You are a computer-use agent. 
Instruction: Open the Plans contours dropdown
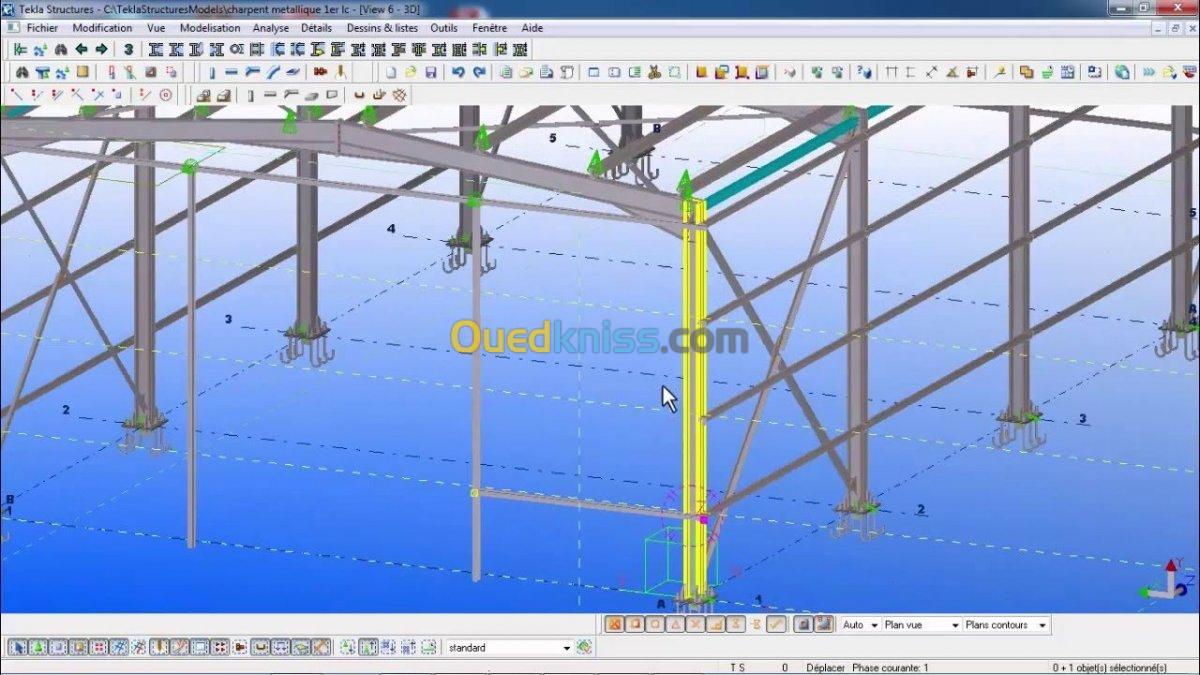pyautogui.click(x=1006, y=625)
